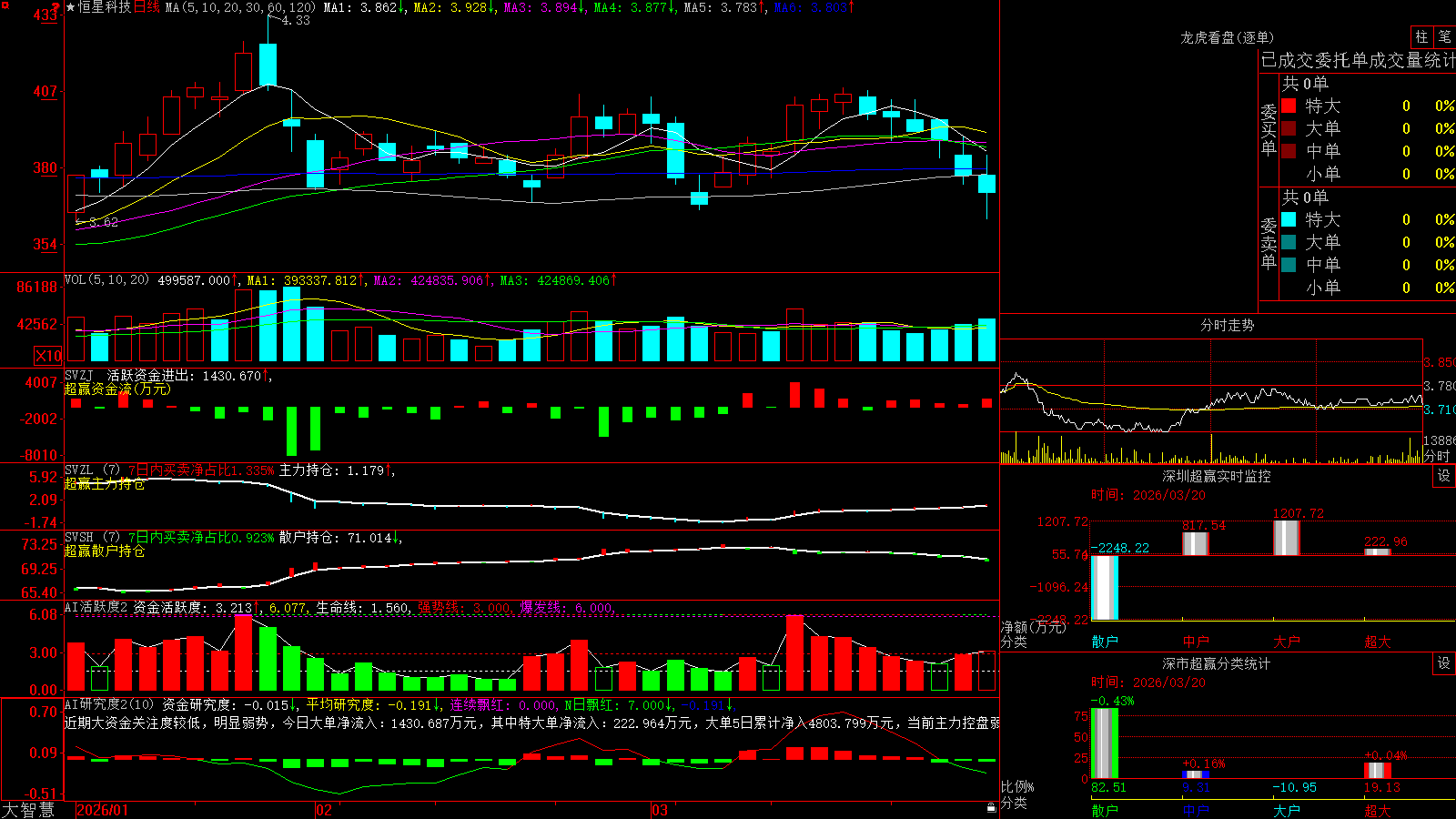This screenshot has height=819, width=1456.
Task: Select the SVZL (7) indicator label
Action: [x=92, y=470]
